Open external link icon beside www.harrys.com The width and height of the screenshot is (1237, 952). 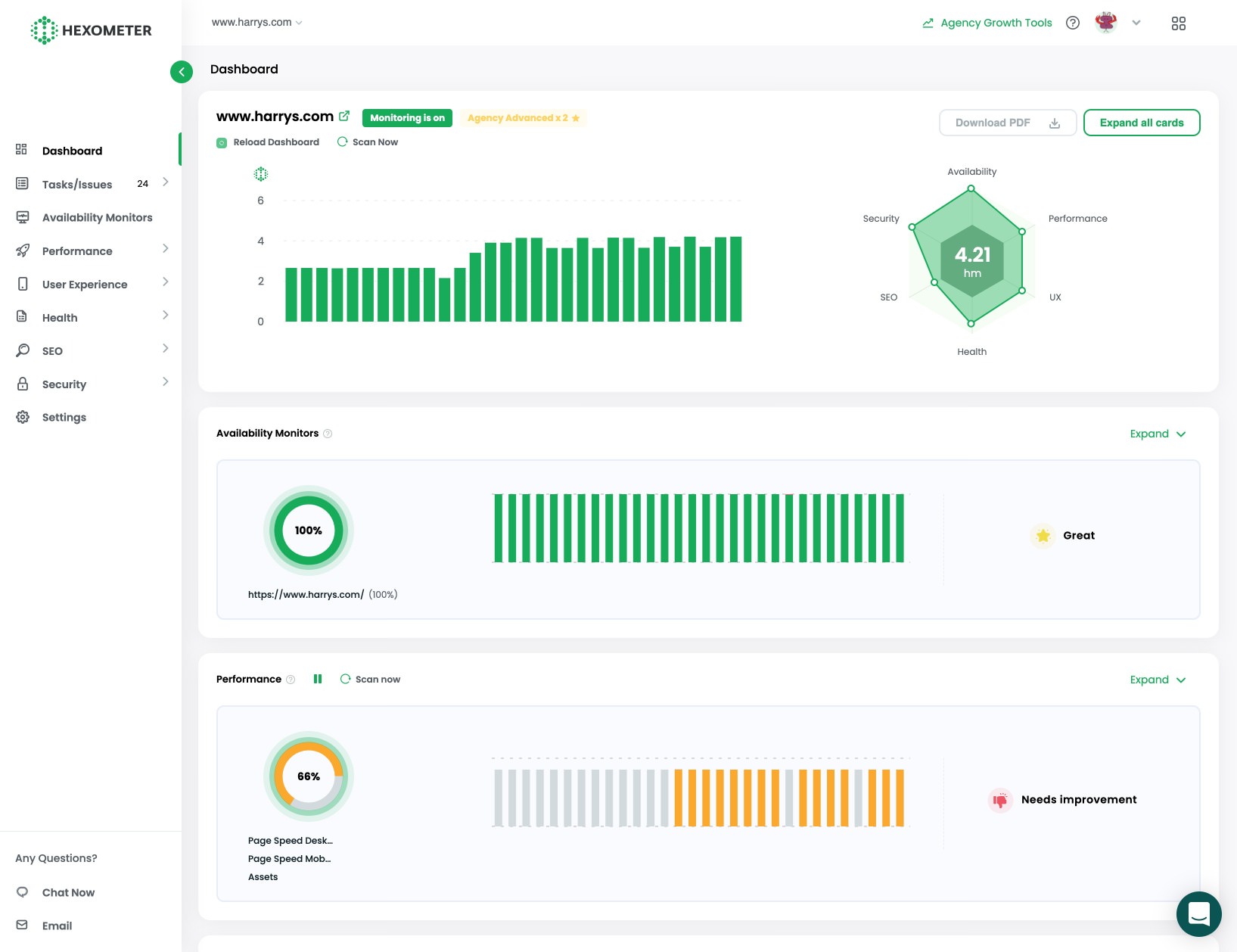tap(344, 116)
